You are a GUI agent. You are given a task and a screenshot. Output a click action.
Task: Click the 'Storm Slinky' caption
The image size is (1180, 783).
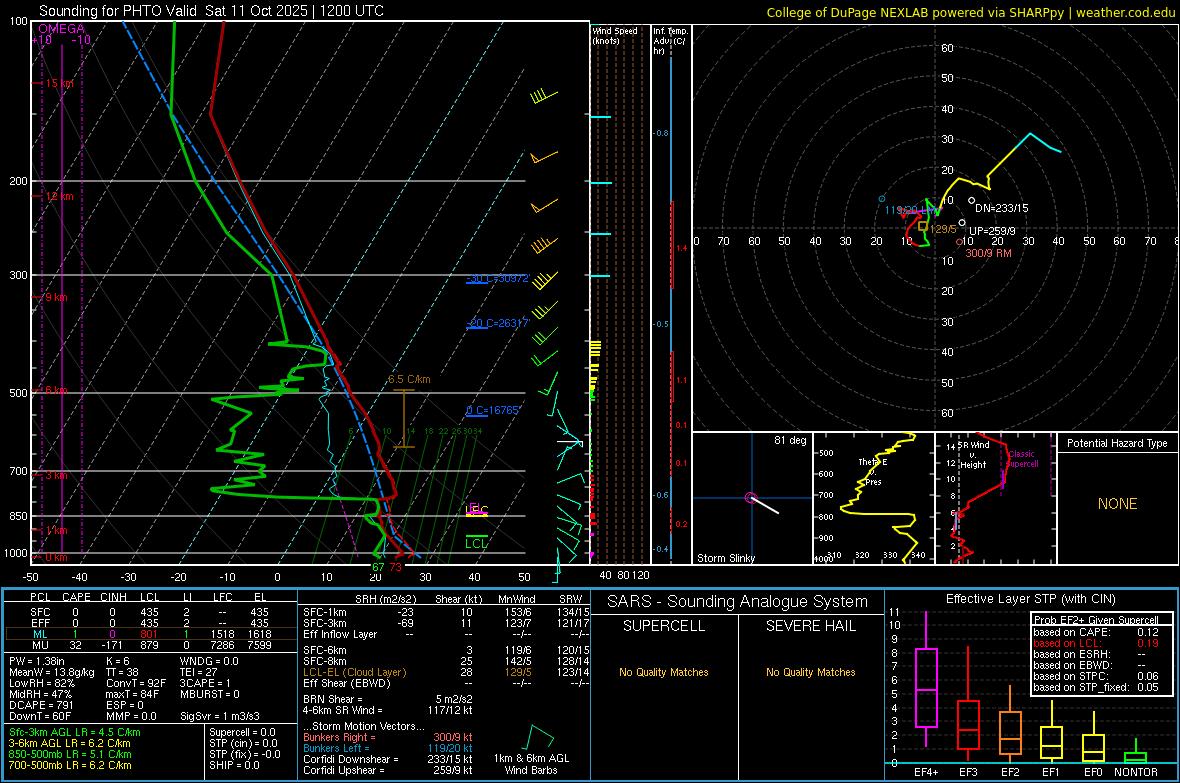pos(725,558)
